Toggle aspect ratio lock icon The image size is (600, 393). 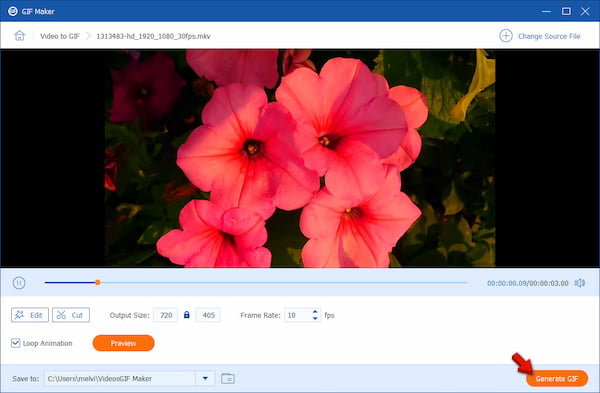click(186, 315)
